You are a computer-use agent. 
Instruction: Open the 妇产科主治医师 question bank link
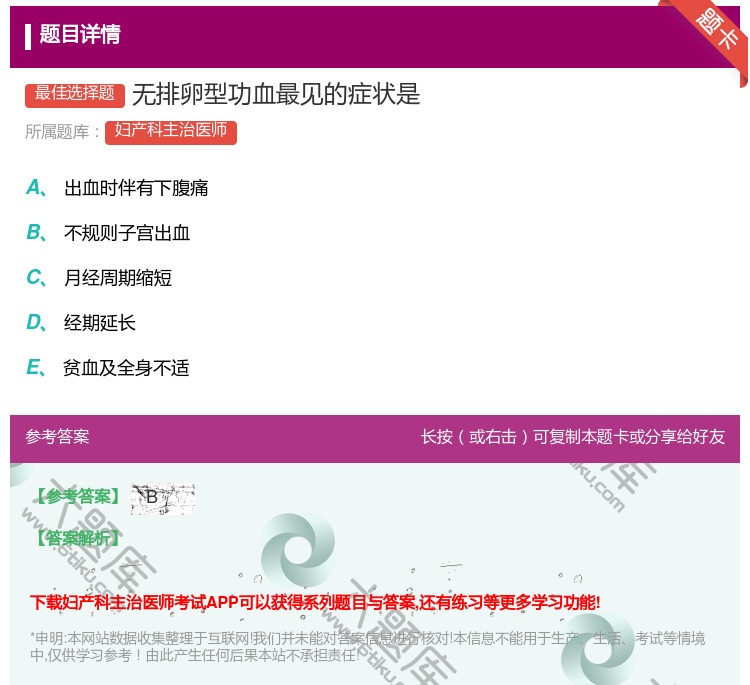click(x=171, y=132)
